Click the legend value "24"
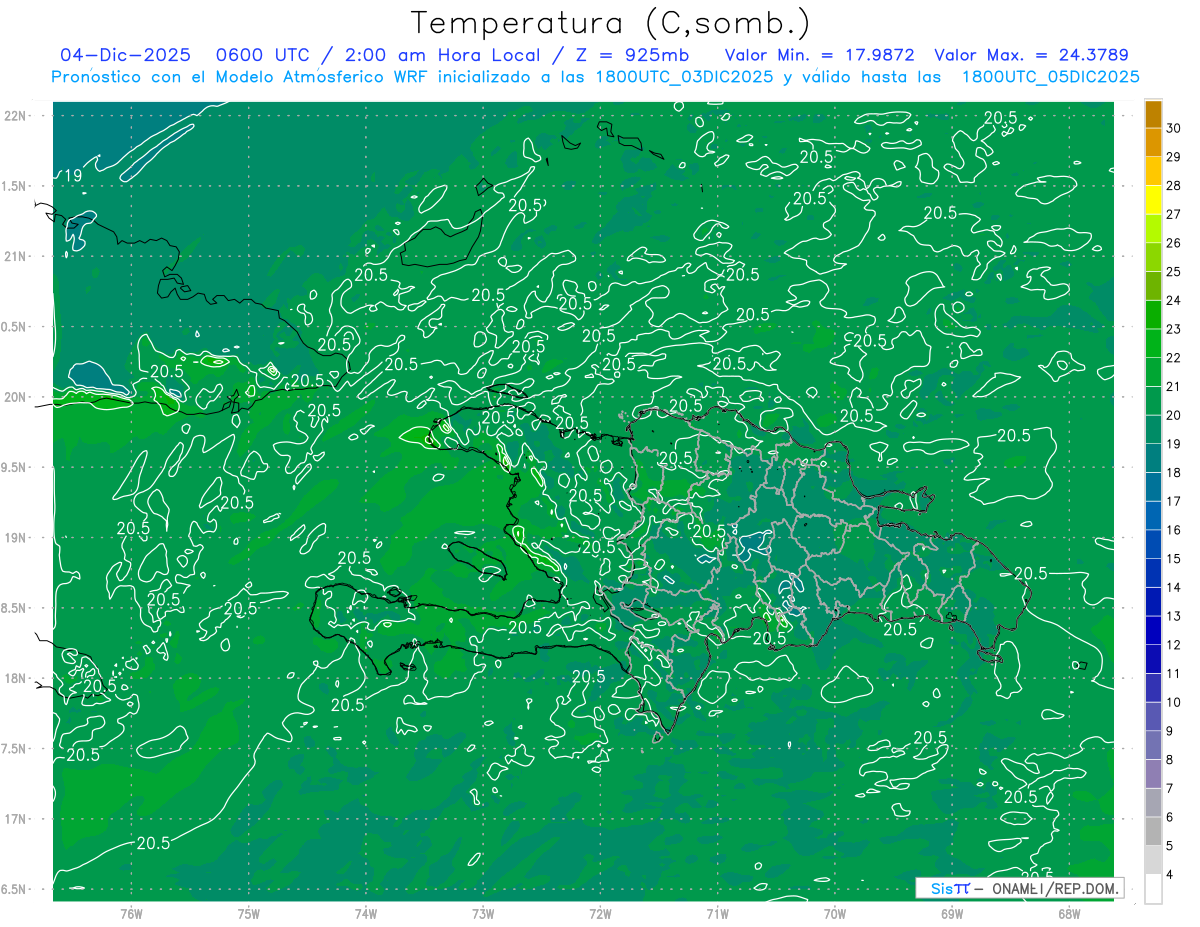 [1173, 300]
